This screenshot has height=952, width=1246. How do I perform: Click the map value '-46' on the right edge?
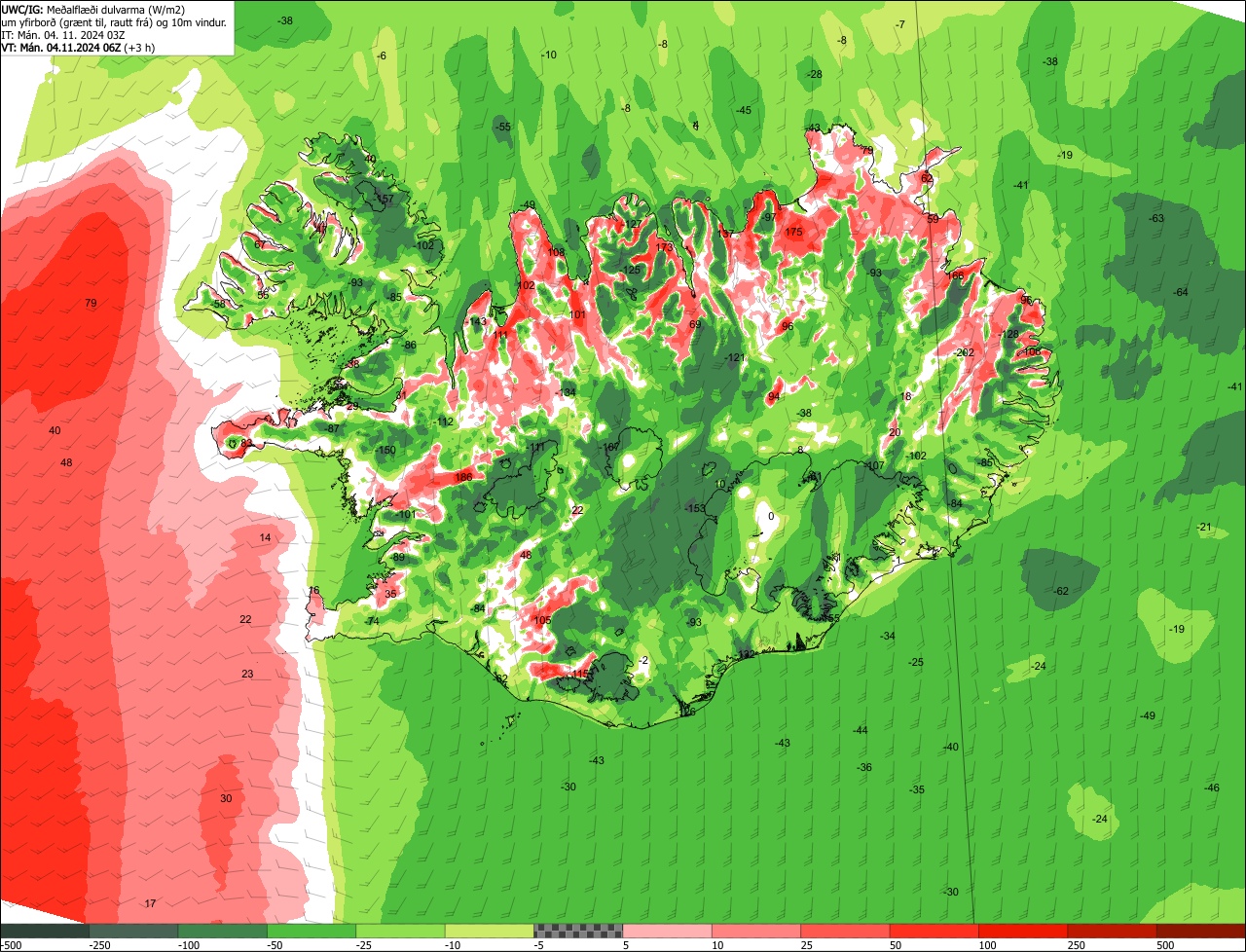coord(1211,787)
